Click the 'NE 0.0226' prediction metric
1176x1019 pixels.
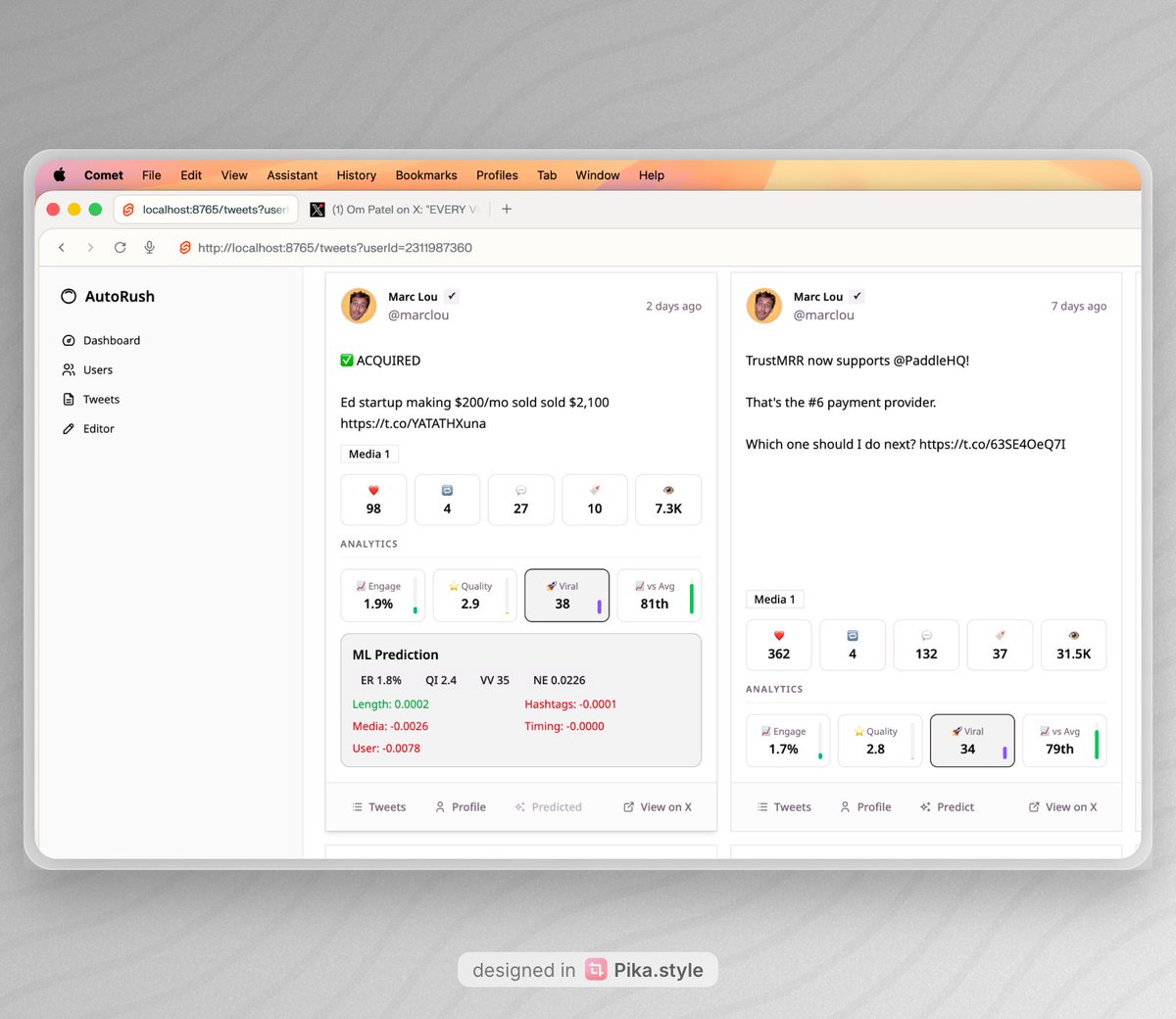point(560,680)
